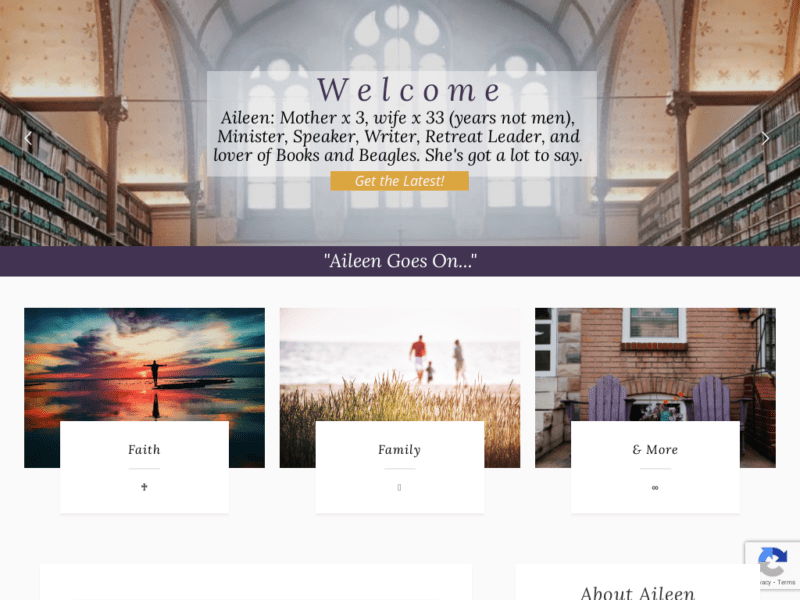Click the About Aileen heading
Viewport: 800px width, 600px height.
[x=637, y=593]
